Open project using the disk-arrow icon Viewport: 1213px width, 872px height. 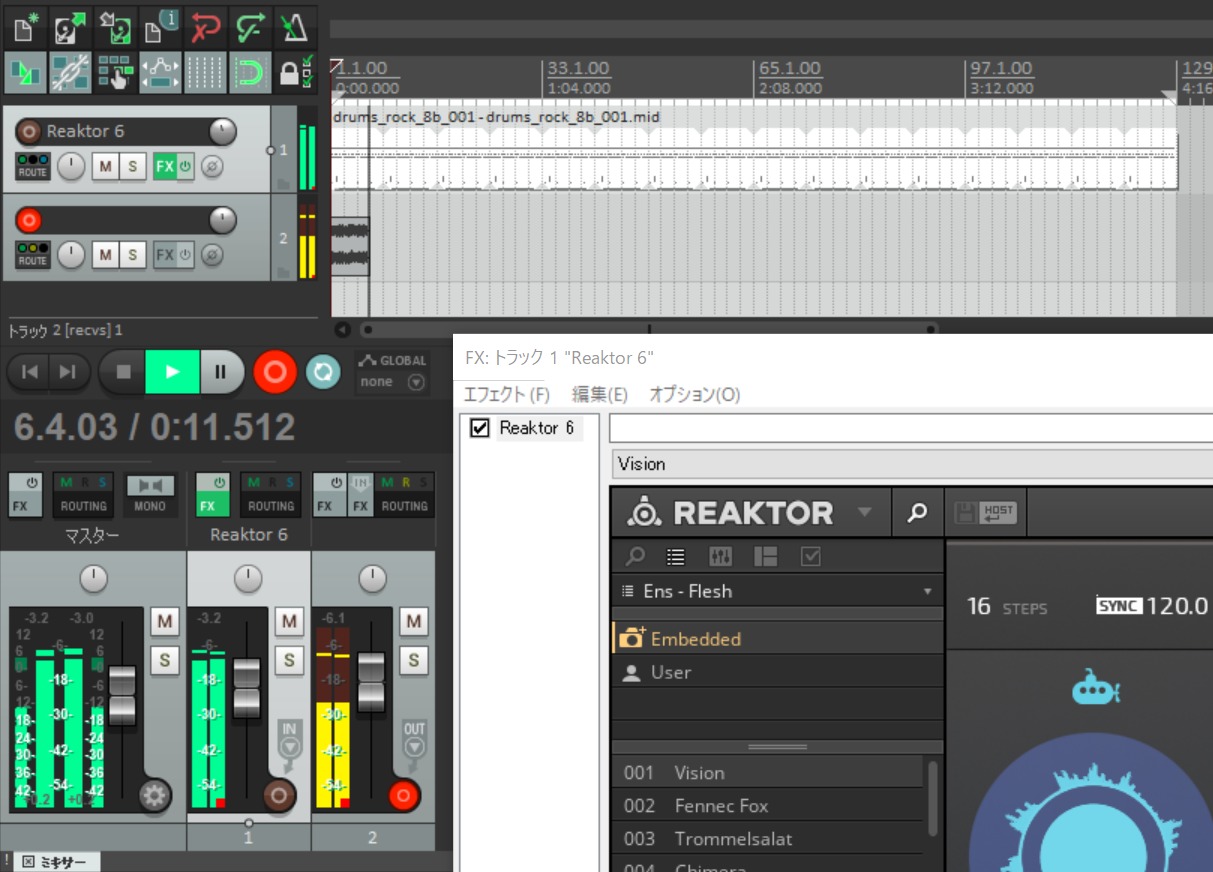coord(70,27)
